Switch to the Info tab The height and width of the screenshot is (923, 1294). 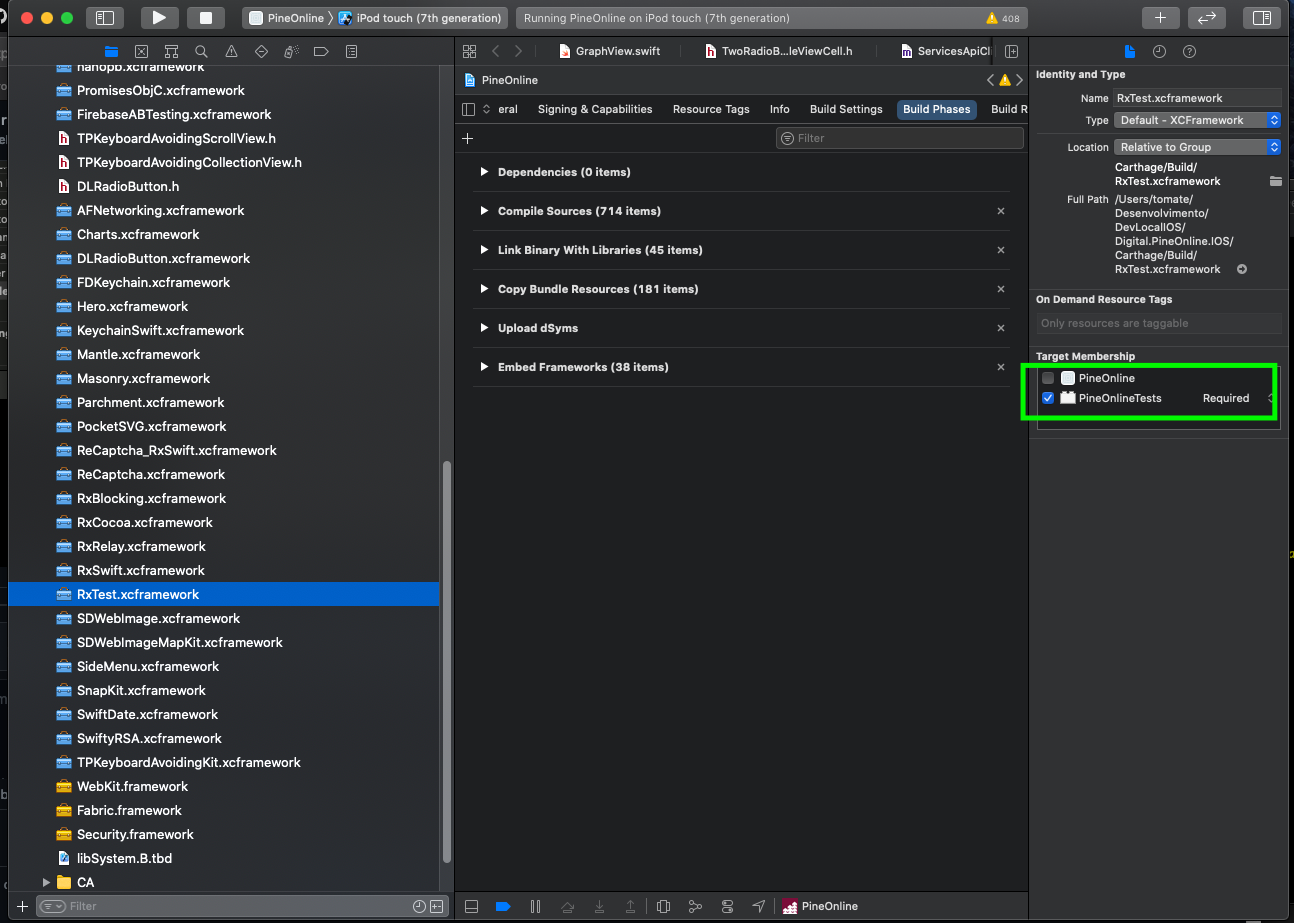(x=780, y=109)
